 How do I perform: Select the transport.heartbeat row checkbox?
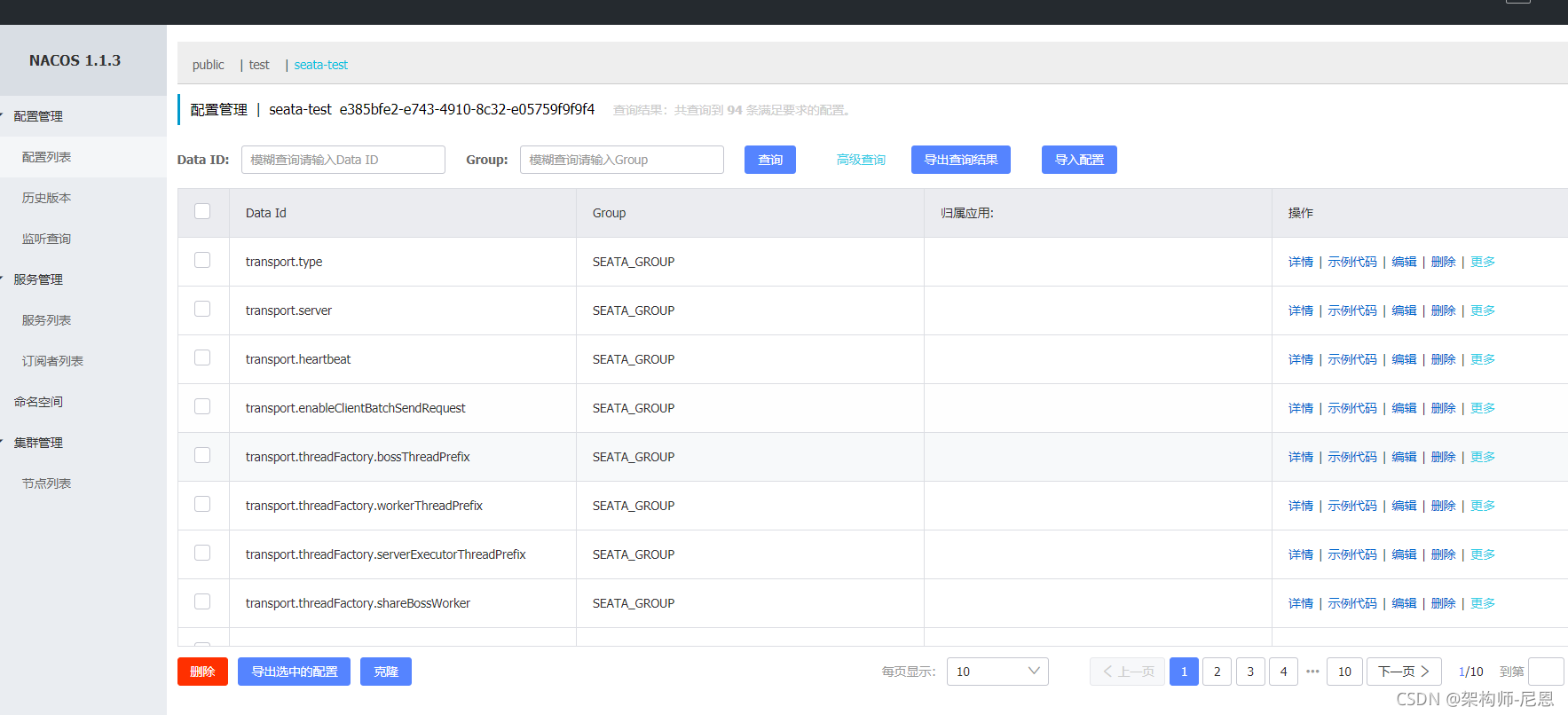click(x=202, y=358)
